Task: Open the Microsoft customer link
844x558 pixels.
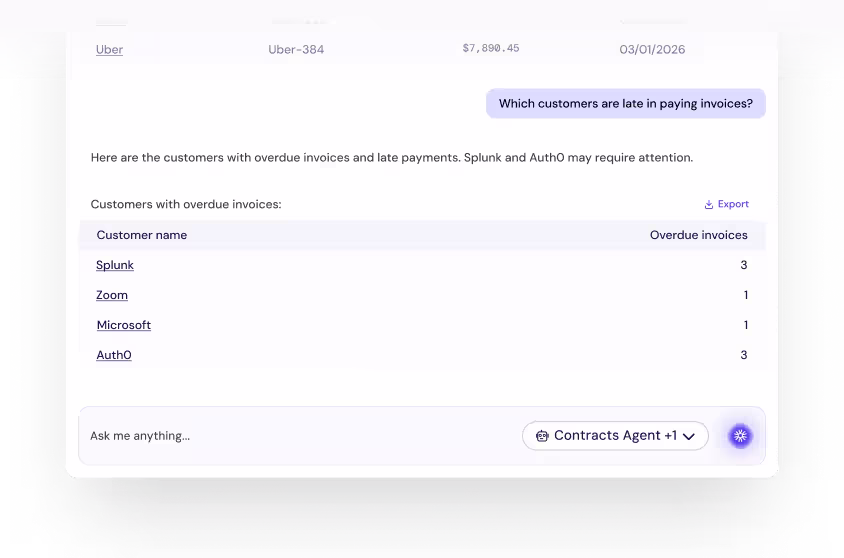Action: pos(124,325)
